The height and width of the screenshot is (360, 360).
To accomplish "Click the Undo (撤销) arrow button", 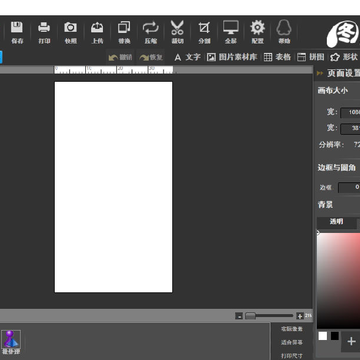I will click(120, 57).
